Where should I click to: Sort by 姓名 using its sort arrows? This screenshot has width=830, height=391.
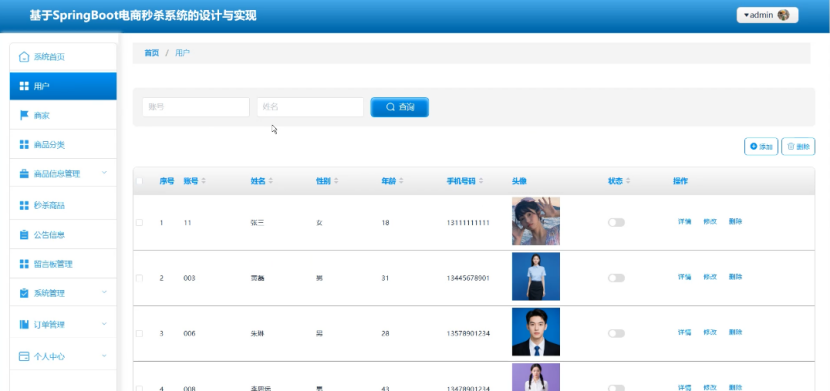(x=270, y=181)
